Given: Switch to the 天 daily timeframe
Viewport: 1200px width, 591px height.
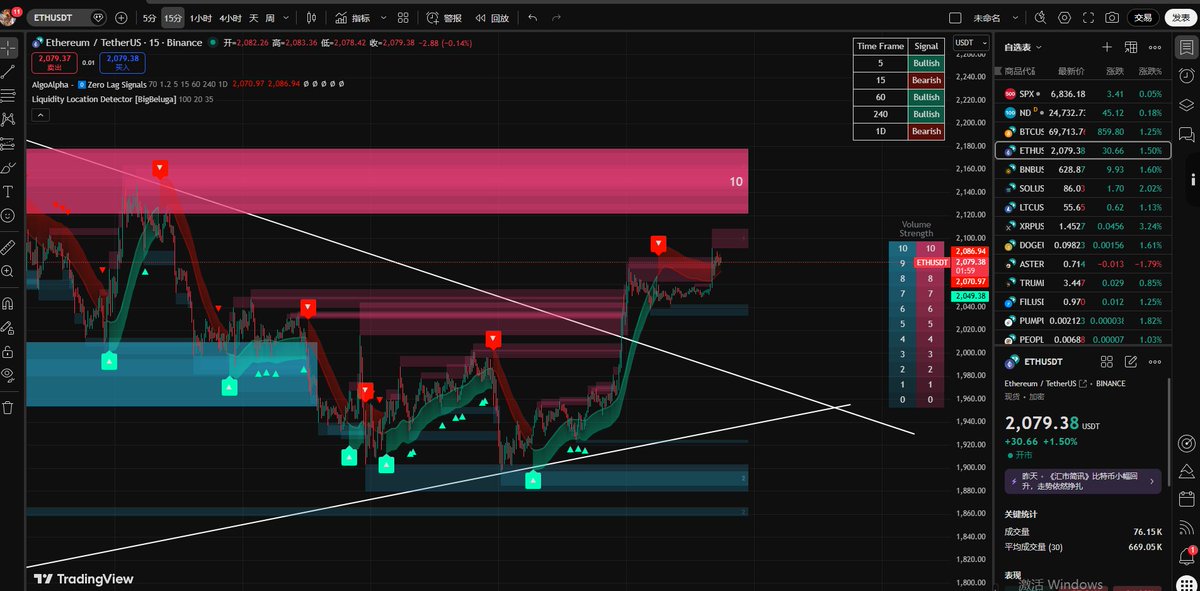Looking at the screenshot, I should [254, 18].
